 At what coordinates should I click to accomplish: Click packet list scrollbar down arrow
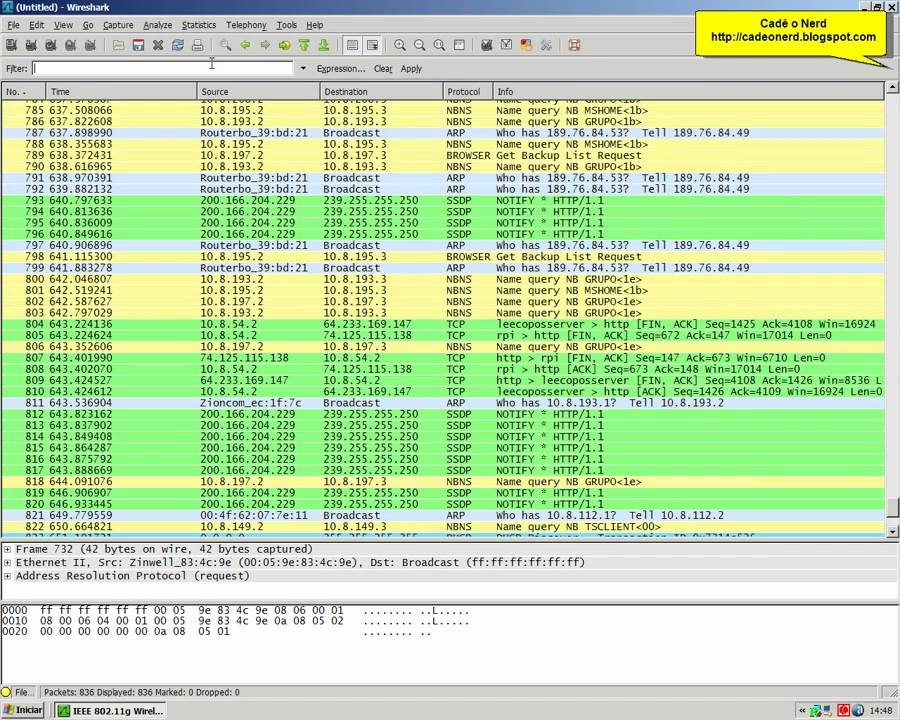(x=892, y=532)
